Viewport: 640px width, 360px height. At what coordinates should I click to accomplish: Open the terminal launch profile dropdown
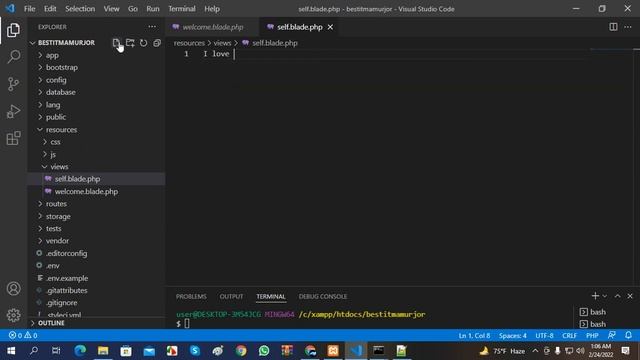tap(605, 296)
